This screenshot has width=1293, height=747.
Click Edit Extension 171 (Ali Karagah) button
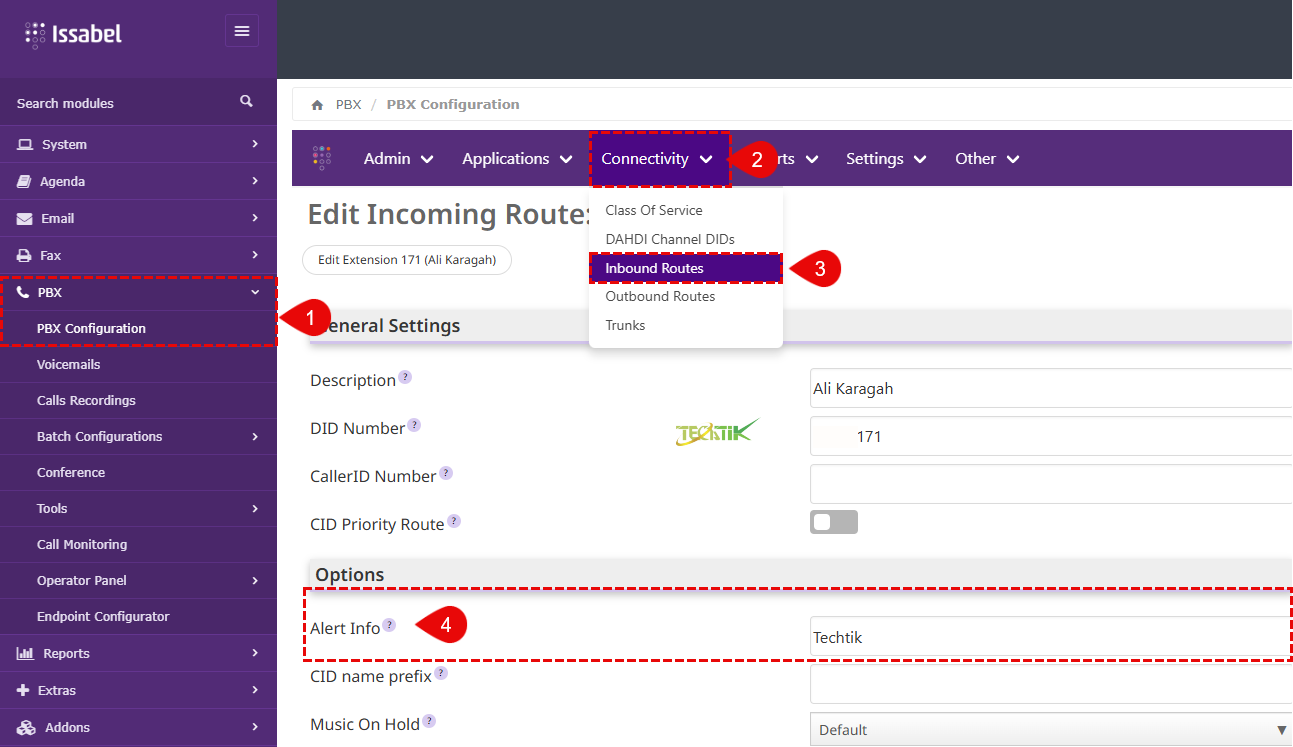point(407,260)
